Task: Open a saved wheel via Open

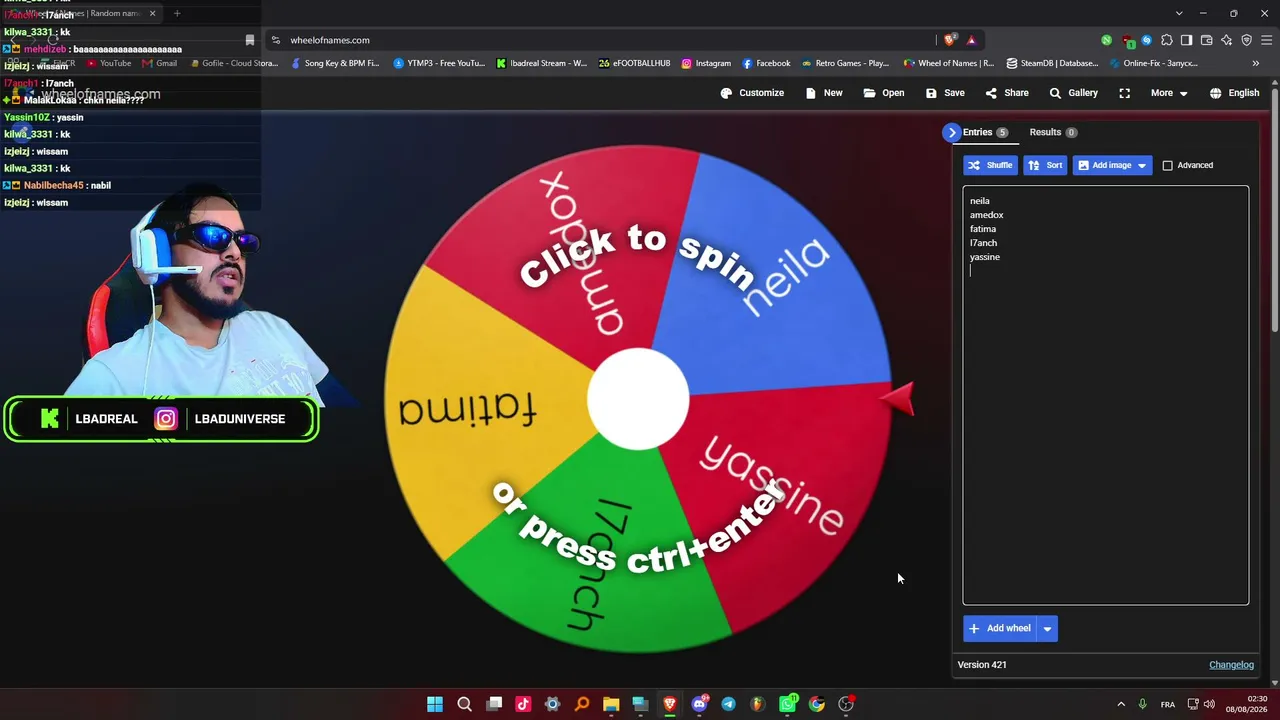Action: point(884,93)
